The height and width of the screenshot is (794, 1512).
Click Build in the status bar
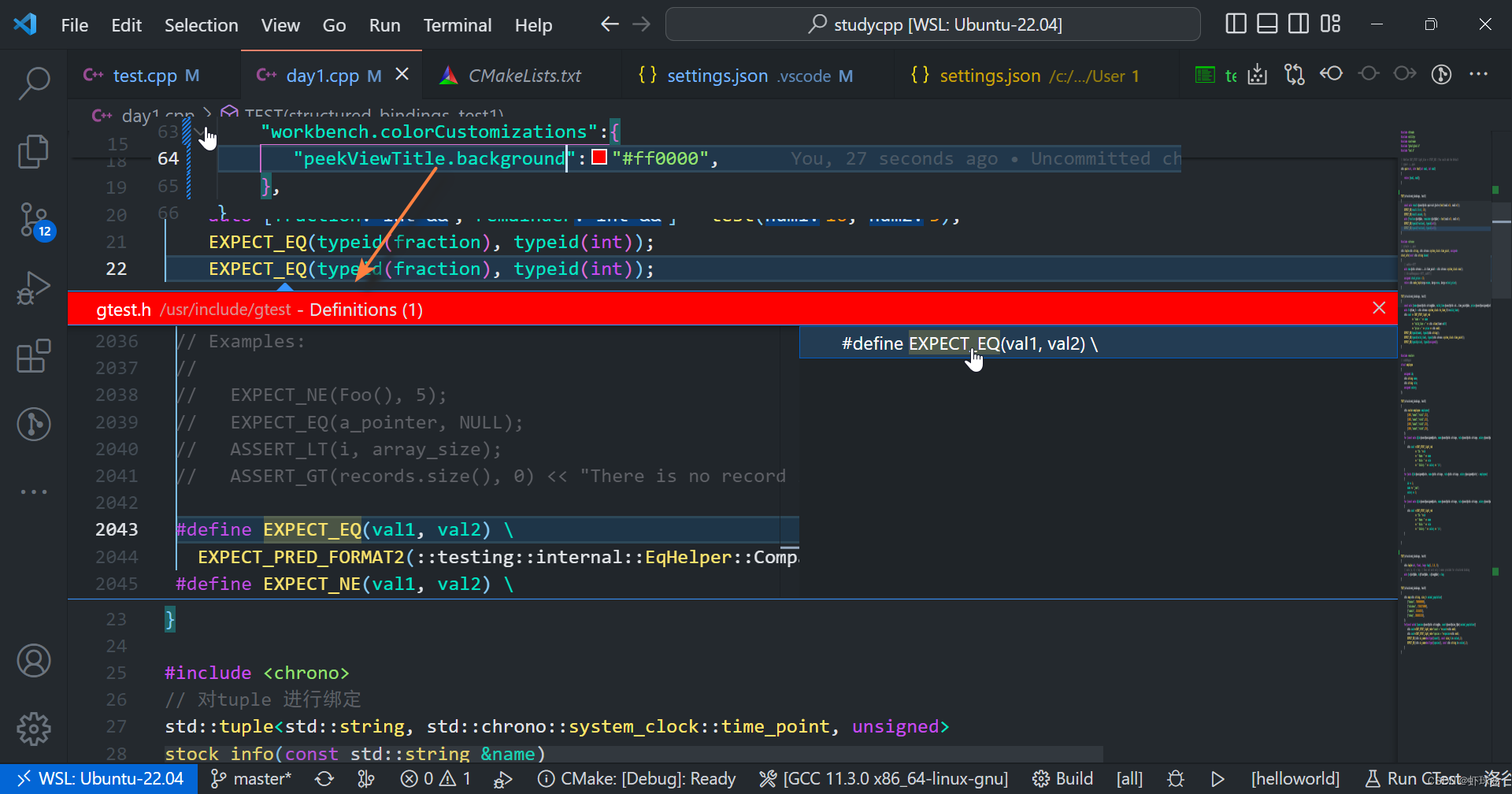click(x=1063, y=779)
